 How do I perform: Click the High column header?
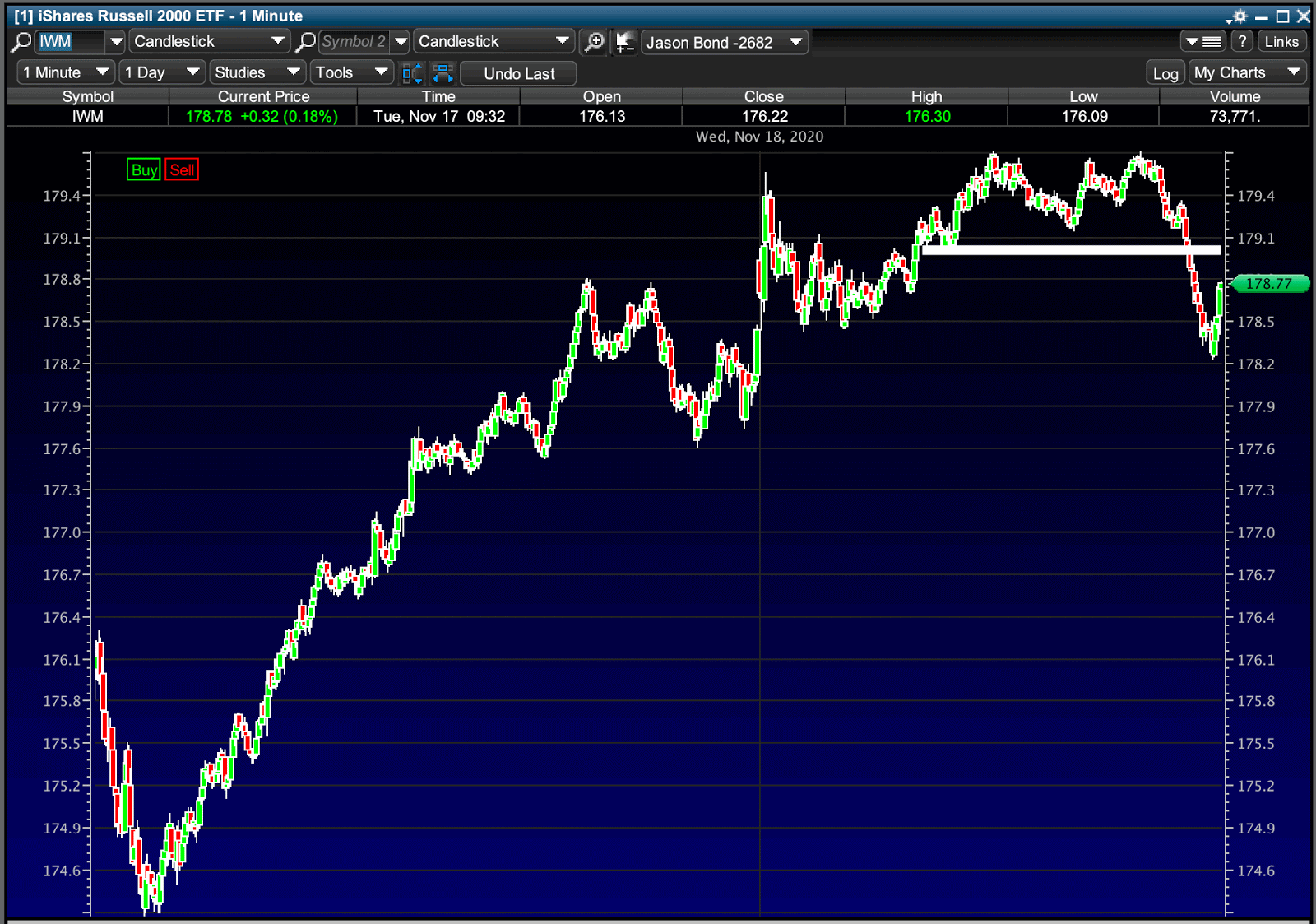pos(926,96)
